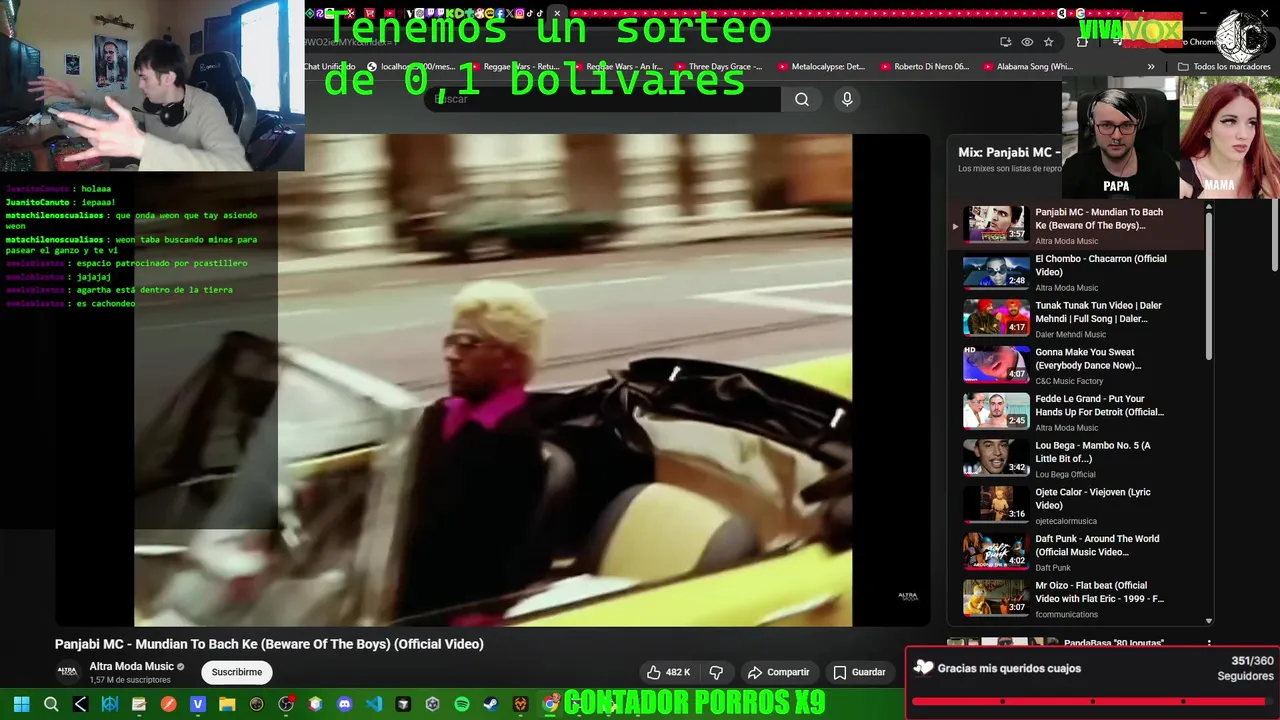Open Spotify from the taskbar
The width and height of the screenshot is (1280, 720).
[x=462, y=704]
